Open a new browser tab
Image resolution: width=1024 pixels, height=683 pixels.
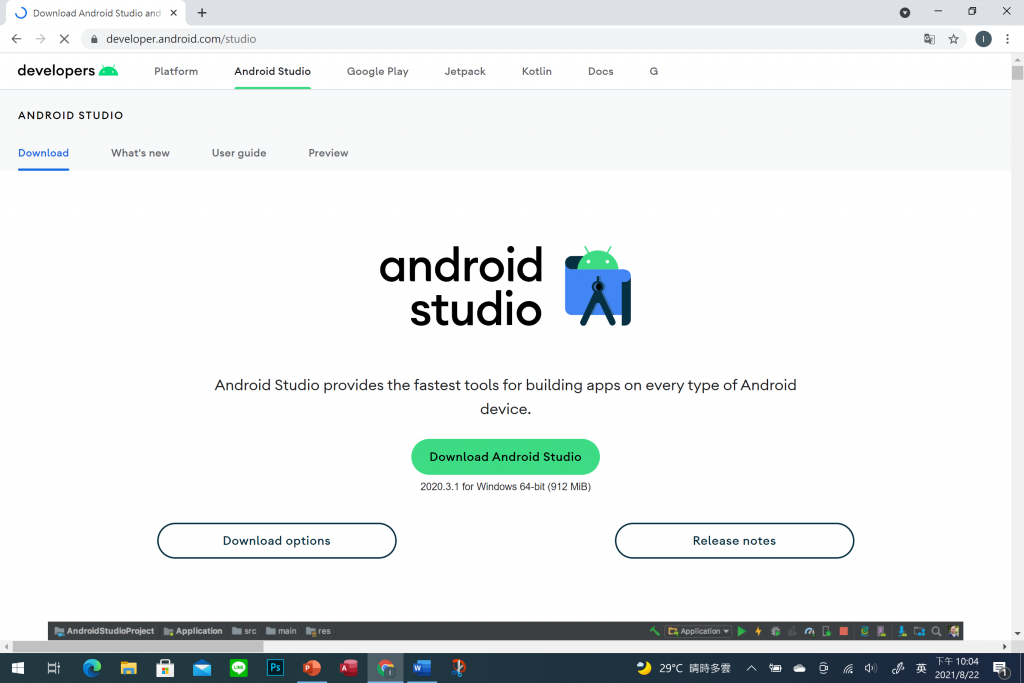pos(202,13)
